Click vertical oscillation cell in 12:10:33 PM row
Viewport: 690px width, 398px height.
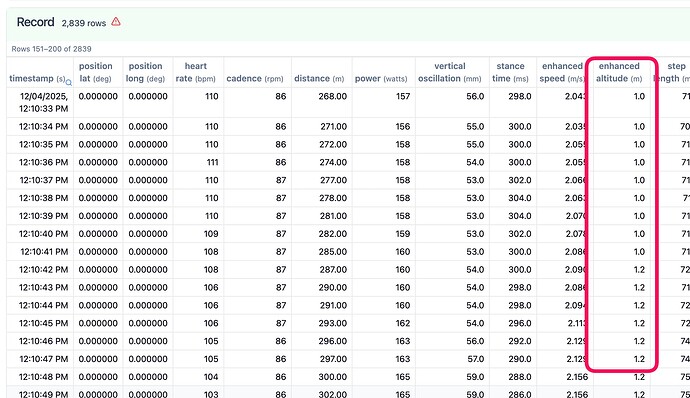click(452, 102)
